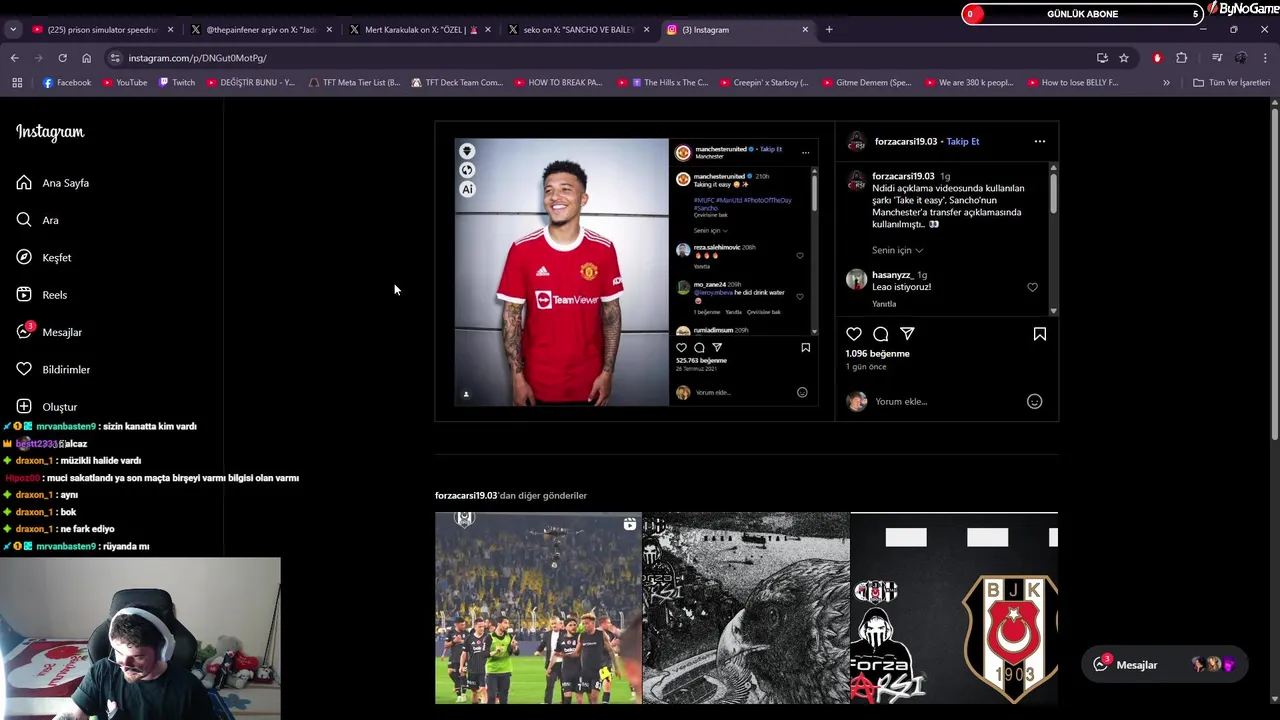Open the floating Mesajlar chat button
Screen dimensions: 1280x720
tap(1164, 665)
